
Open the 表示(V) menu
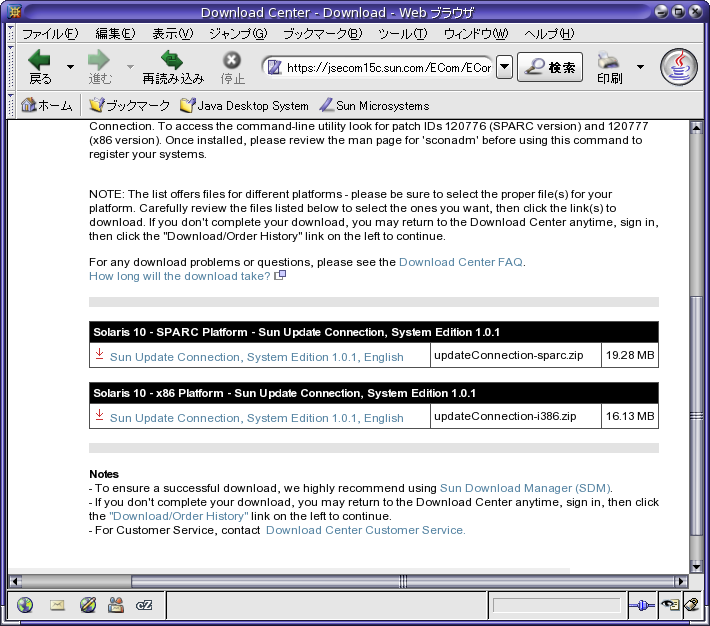pyautogui.click(x=173, y=34)
